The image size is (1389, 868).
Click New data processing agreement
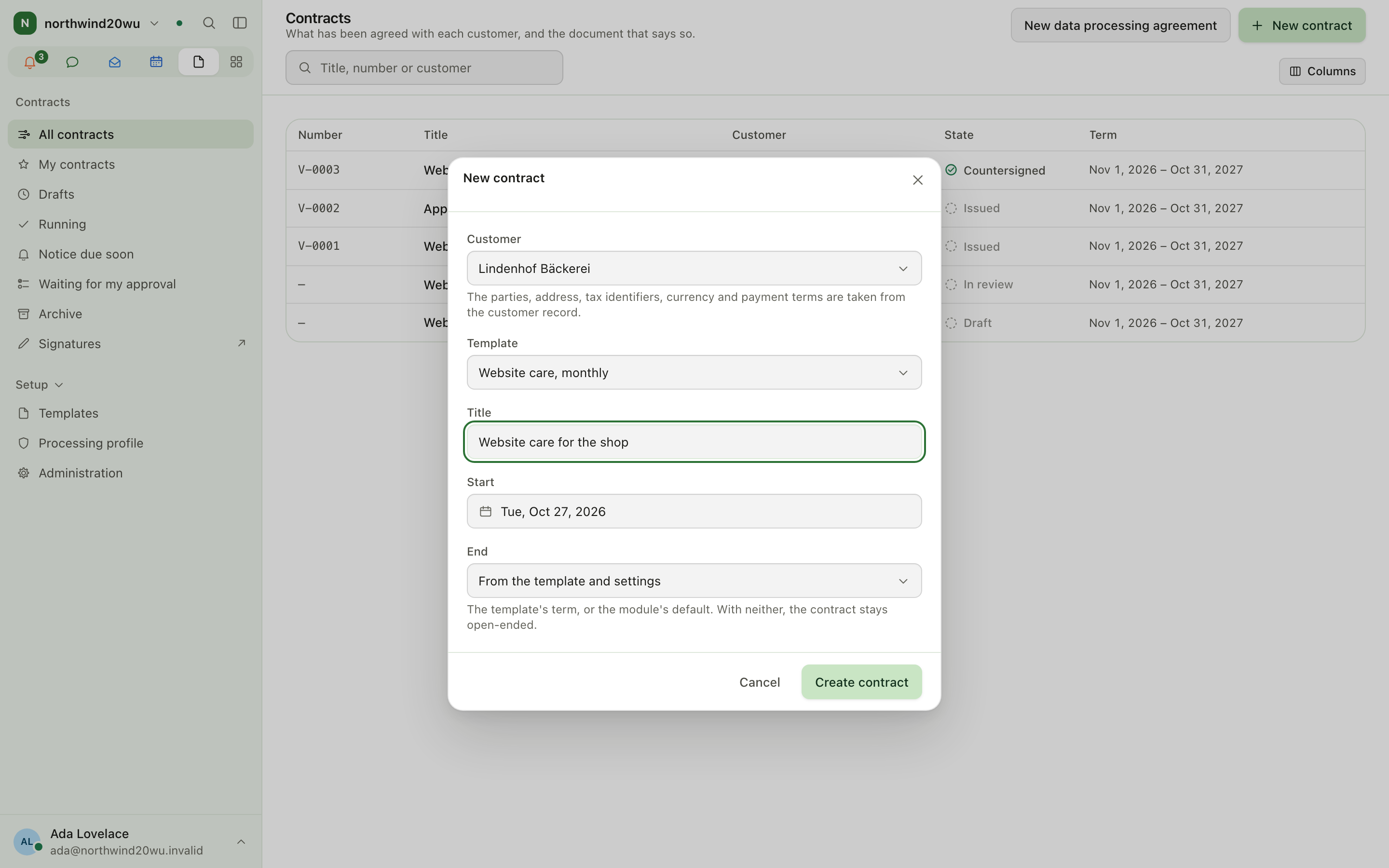pos(1120,25)
